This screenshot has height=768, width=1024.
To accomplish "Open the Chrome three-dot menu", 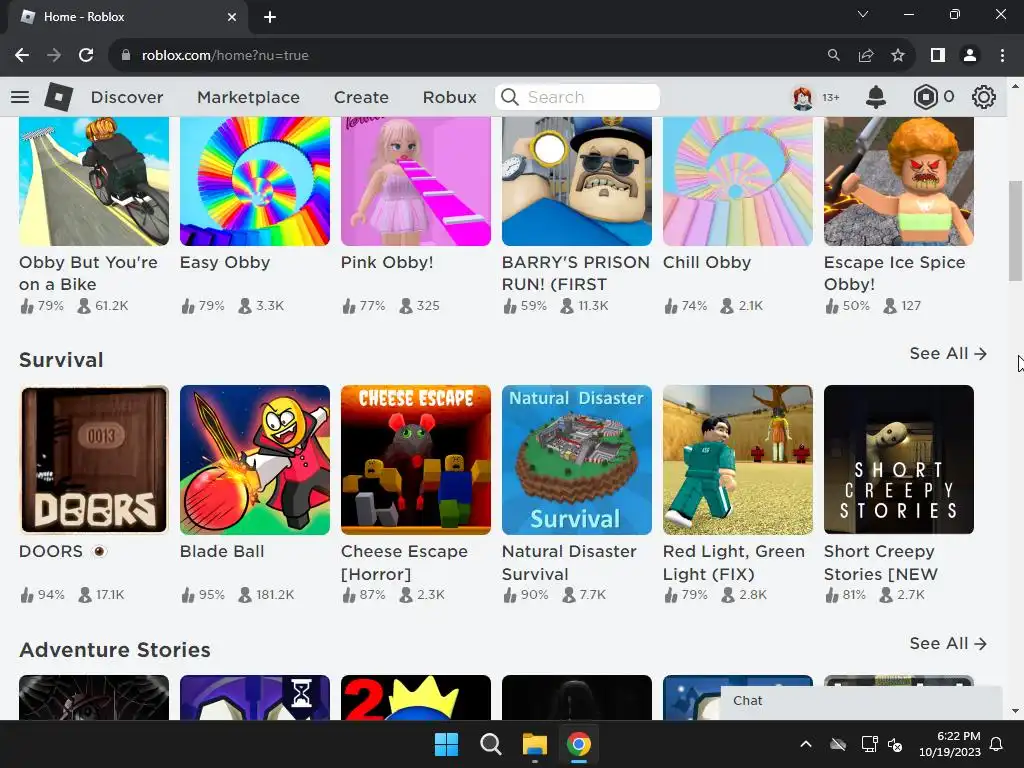I will 1002,56.
